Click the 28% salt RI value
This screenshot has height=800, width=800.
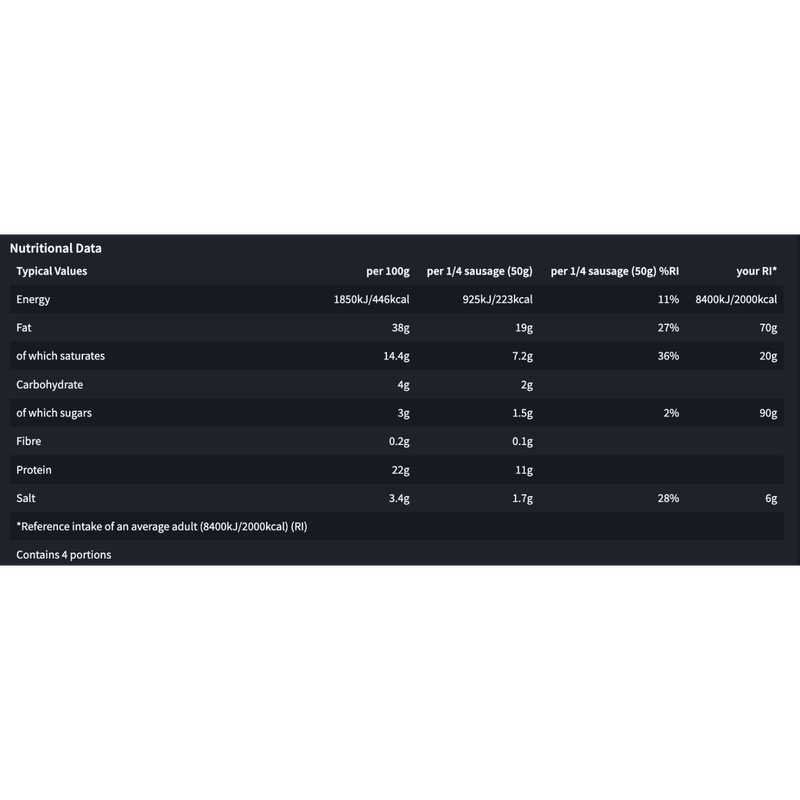pyautogui.click(x=668, y=498)
